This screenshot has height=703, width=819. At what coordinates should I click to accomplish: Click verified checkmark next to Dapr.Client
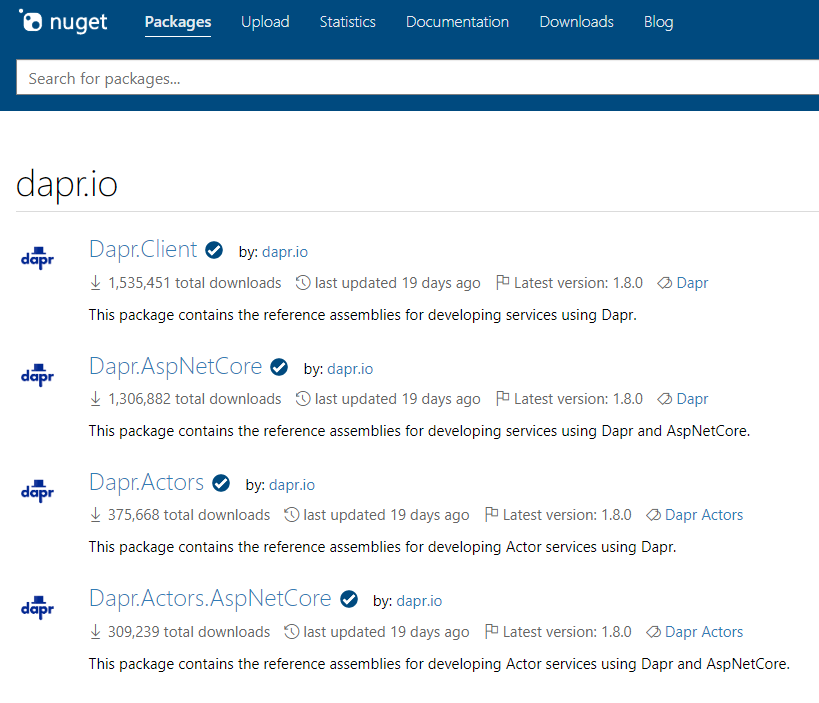coord(214,250)
